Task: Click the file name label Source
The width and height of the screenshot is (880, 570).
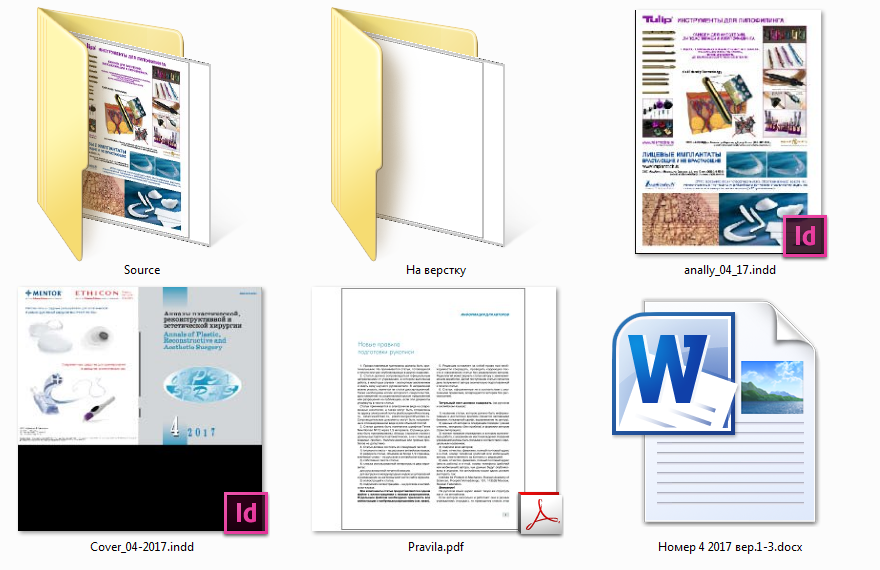Action: [142, 270]
